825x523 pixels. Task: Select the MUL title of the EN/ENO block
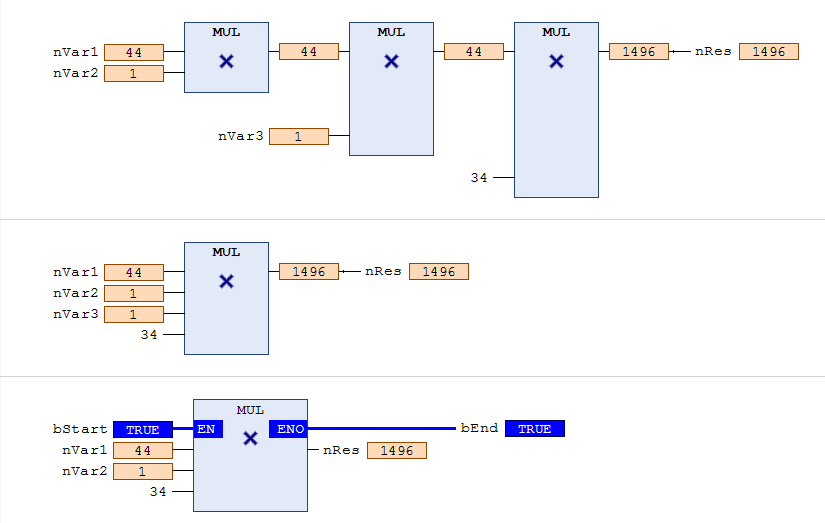(250, 410)
